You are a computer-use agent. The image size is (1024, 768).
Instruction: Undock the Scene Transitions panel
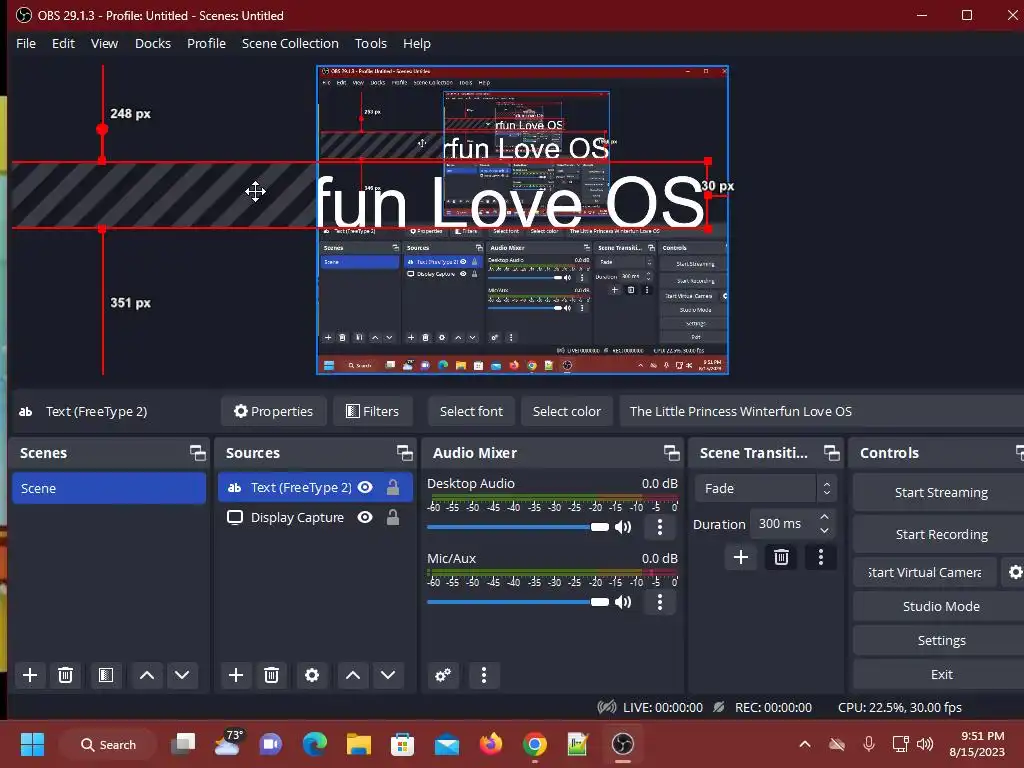pos(831,453)
